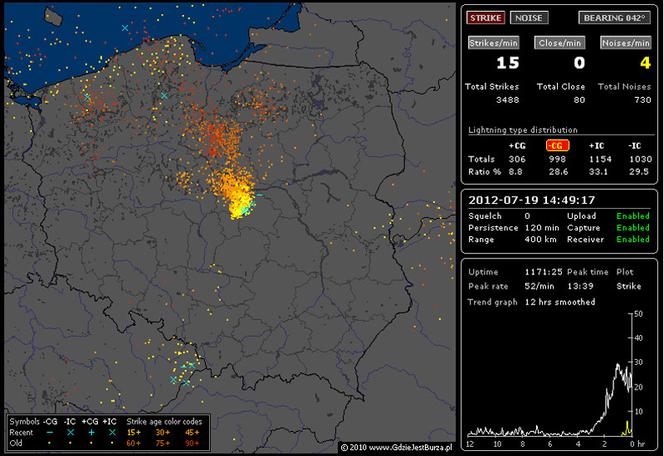Click the strikes per minute value 15
Viewport: 664px width, 456px height.
tap(507, 63)
